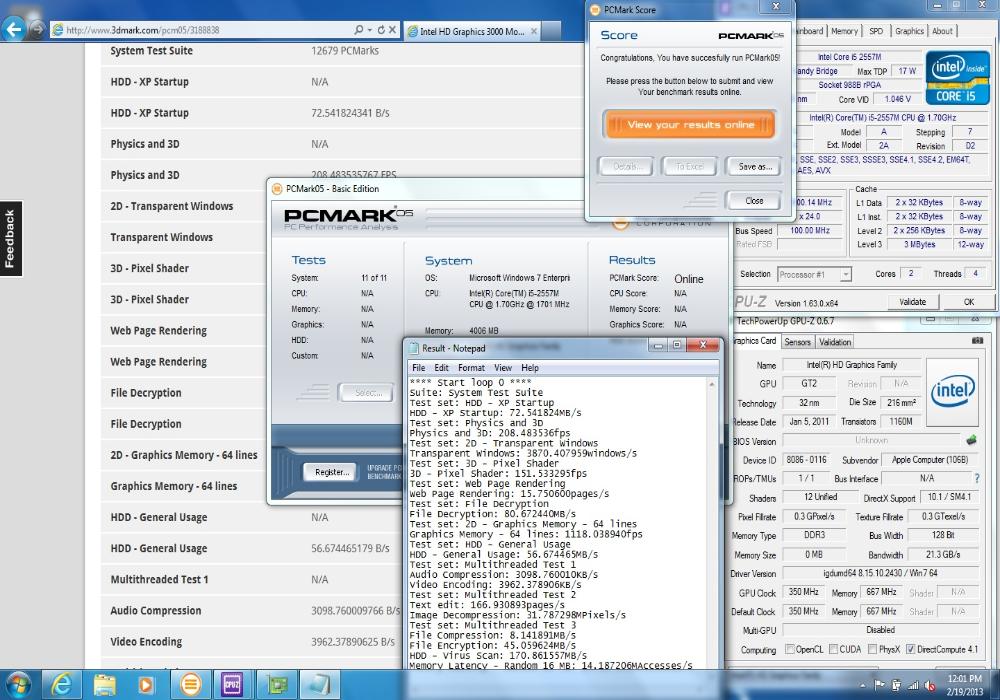
Task: Open the File menu in Notepad
Action: (418, 368)
